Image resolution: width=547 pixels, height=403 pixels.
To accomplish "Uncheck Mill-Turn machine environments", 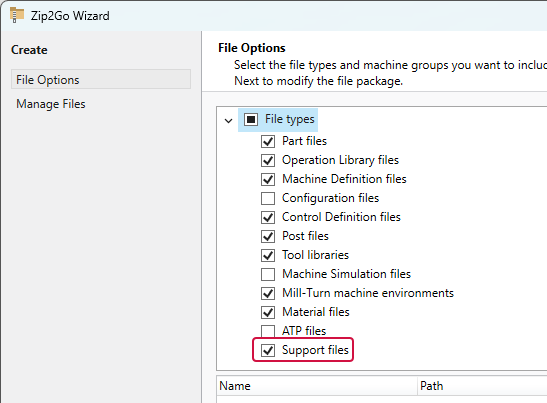I will pos(268,293).
